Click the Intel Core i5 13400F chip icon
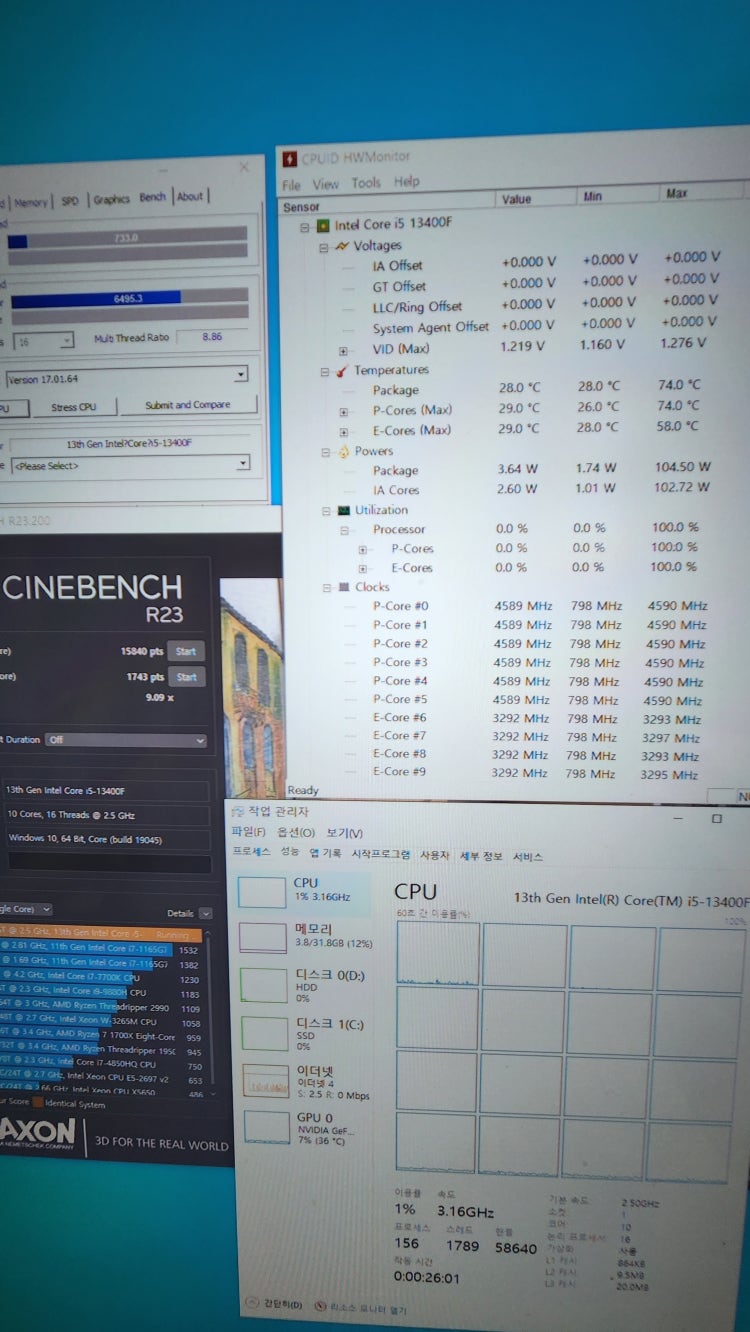This screenshot has height=1332, width=750. (323, 225)
